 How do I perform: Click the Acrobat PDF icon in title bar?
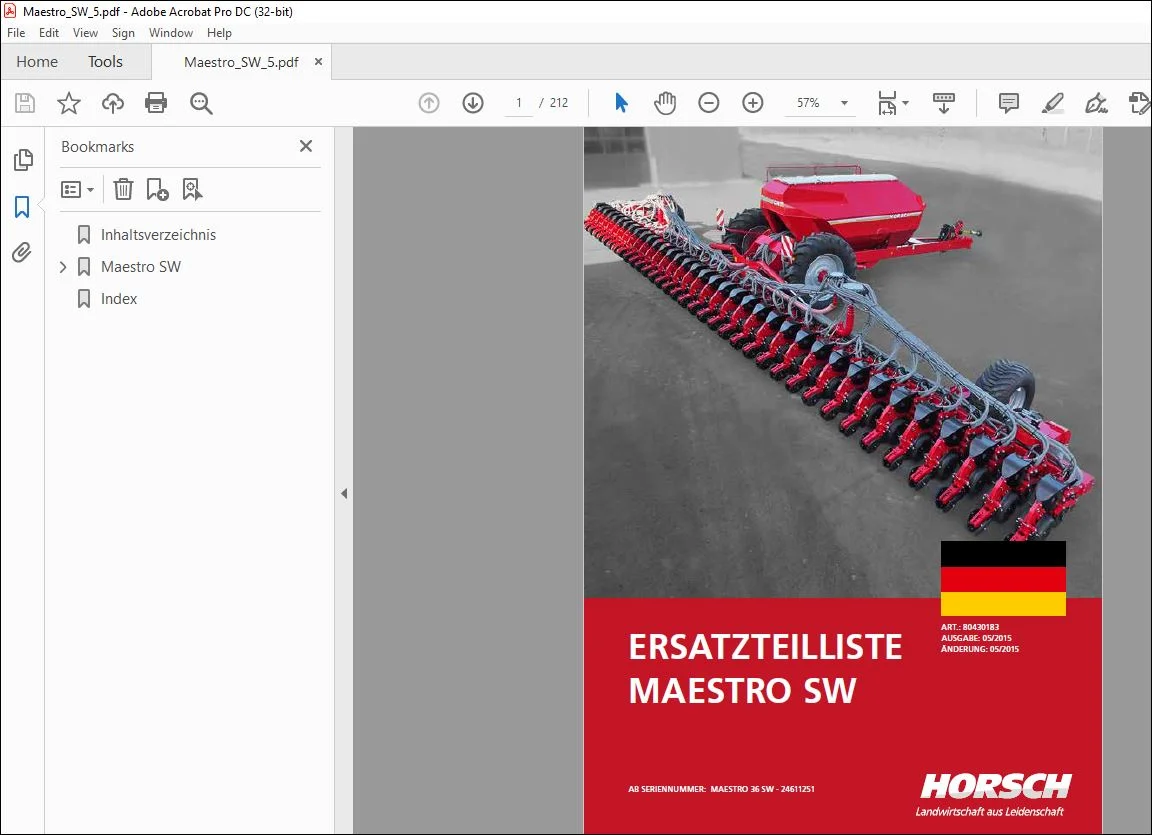pos(10,11)
